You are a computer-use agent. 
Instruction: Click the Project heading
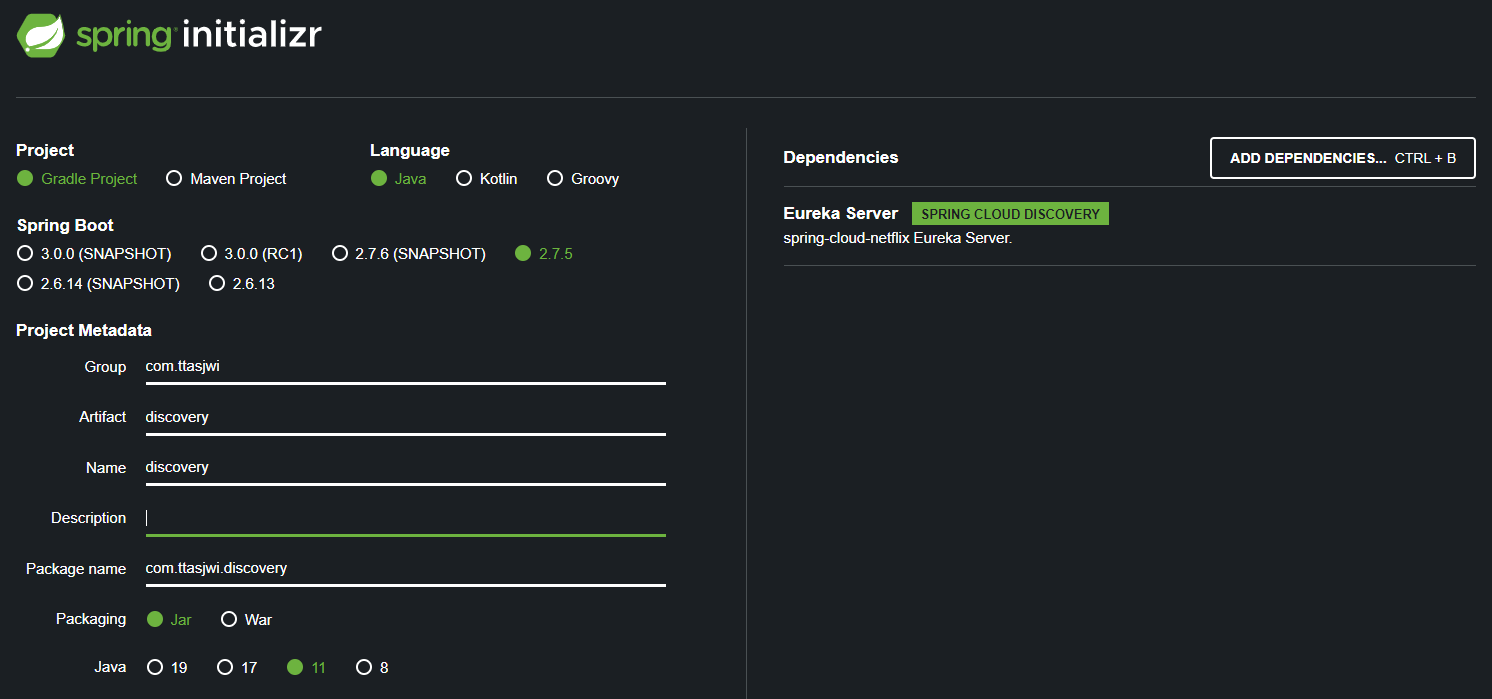point(45,151)
